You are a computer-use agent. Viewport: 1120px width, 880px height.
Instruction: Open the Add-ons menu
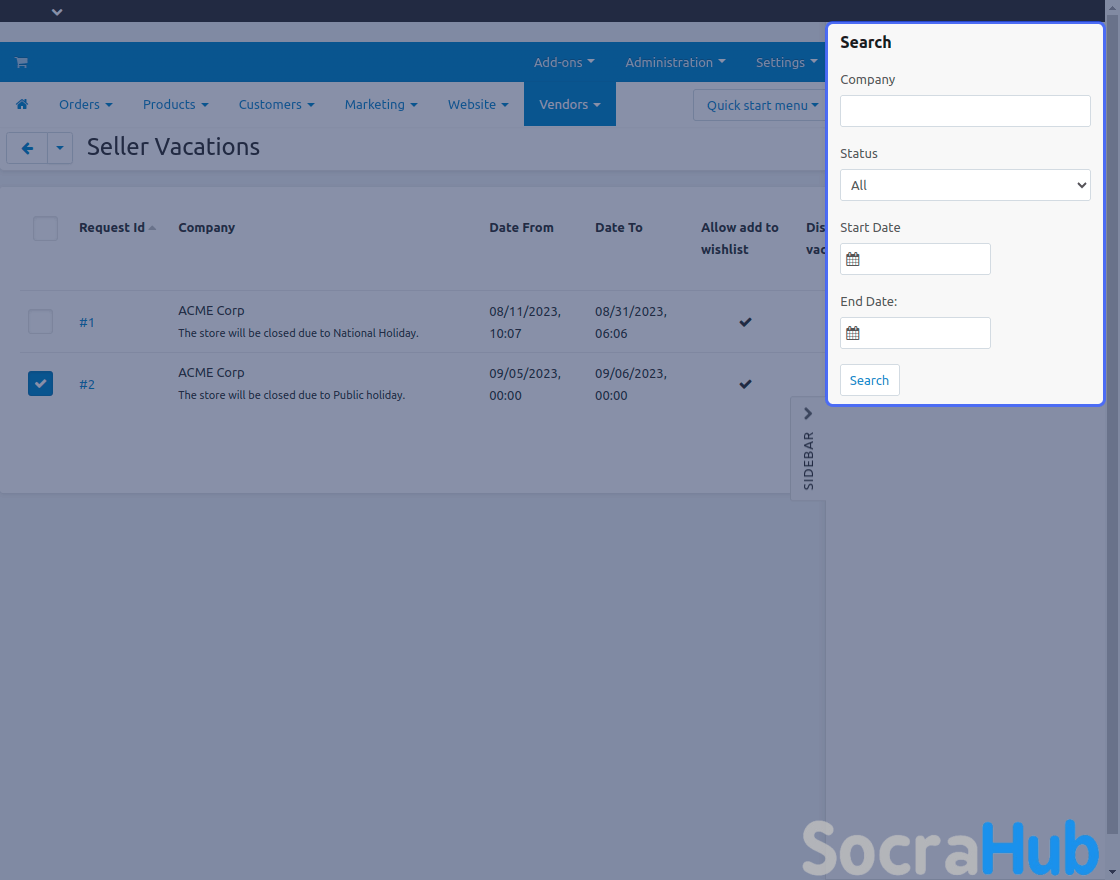[564, 62]
